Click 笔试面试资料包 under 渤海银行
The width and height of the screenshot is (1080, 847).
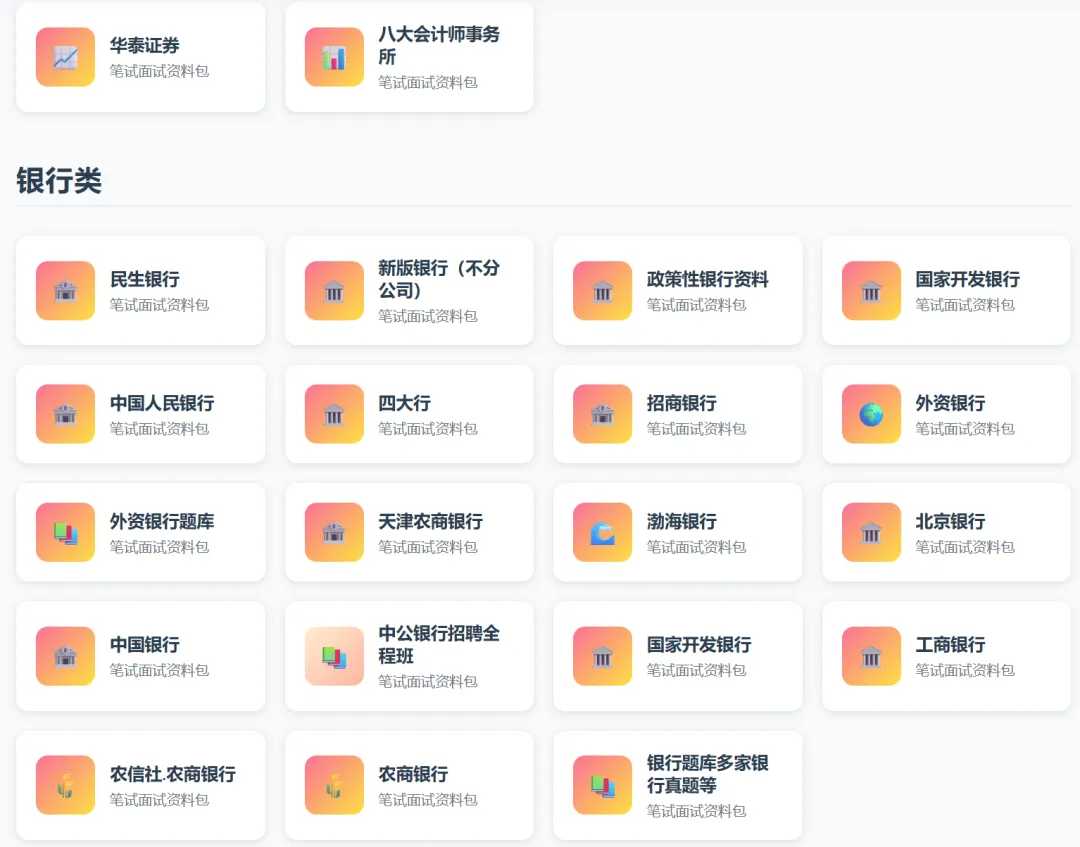696,547
